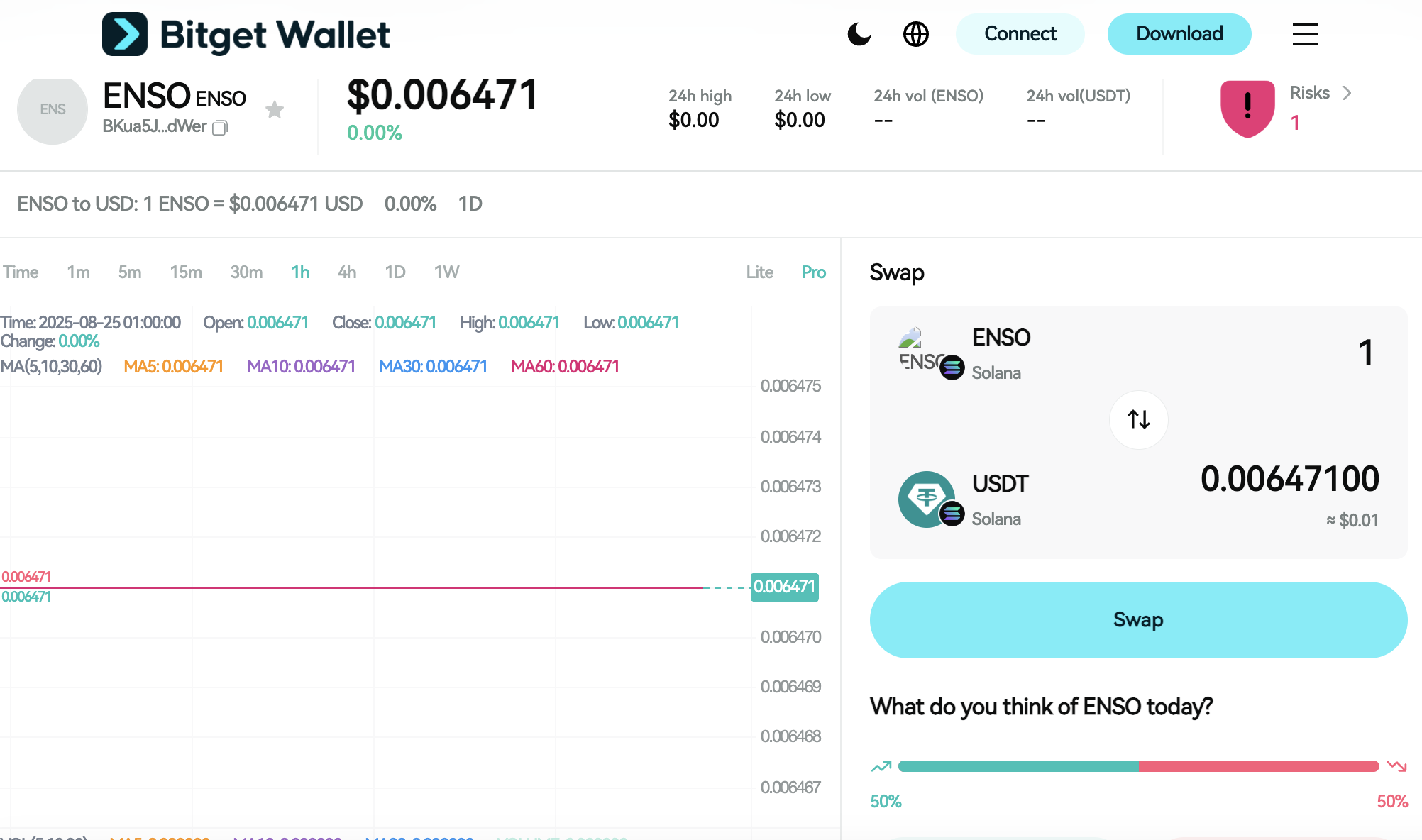
Task: Toggle the favorite star for ENSO
Action: pos(275,110)
